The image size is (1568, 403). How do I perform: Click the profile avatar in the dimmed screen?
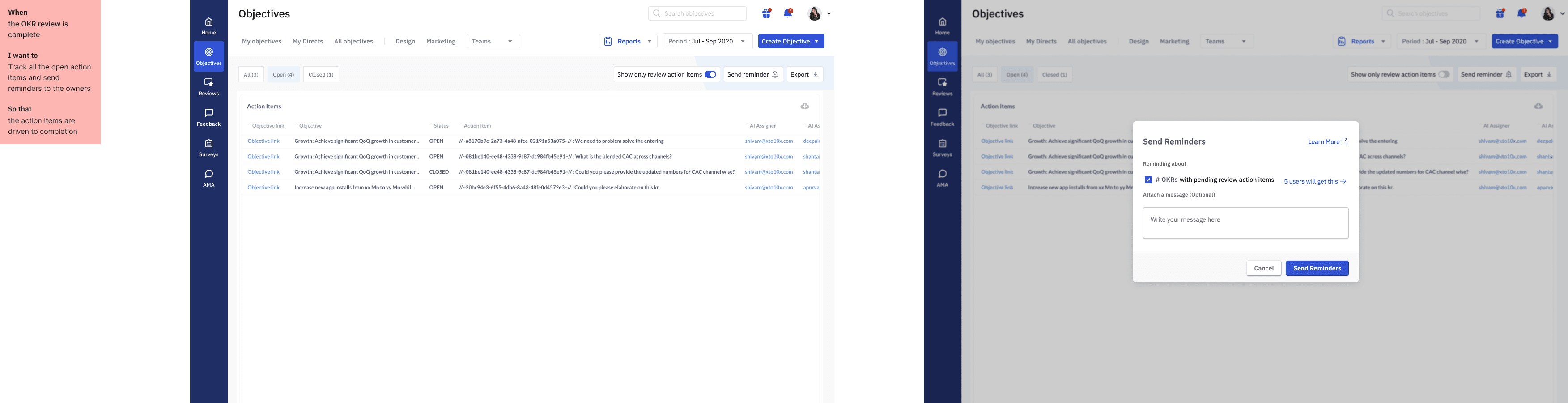coord(1548,13)
